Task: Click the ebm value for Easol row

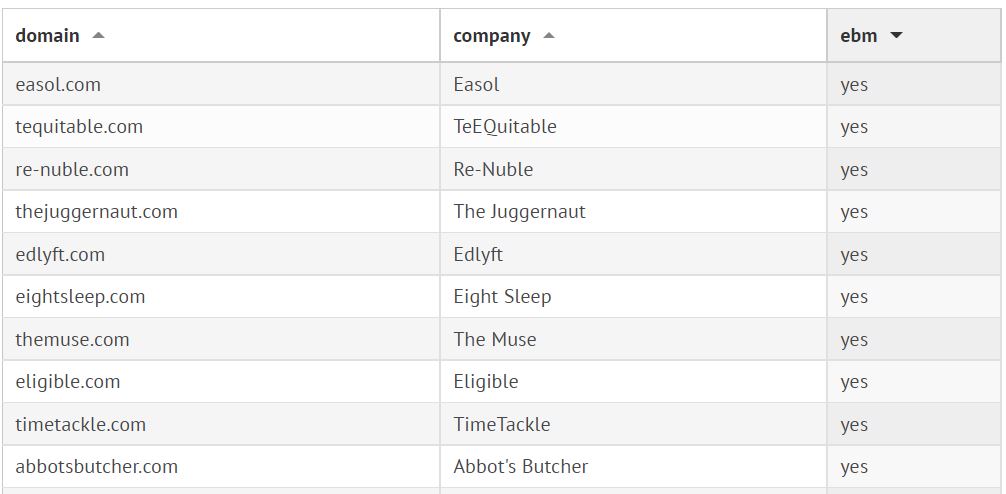Action: click(x=854, y=85)
